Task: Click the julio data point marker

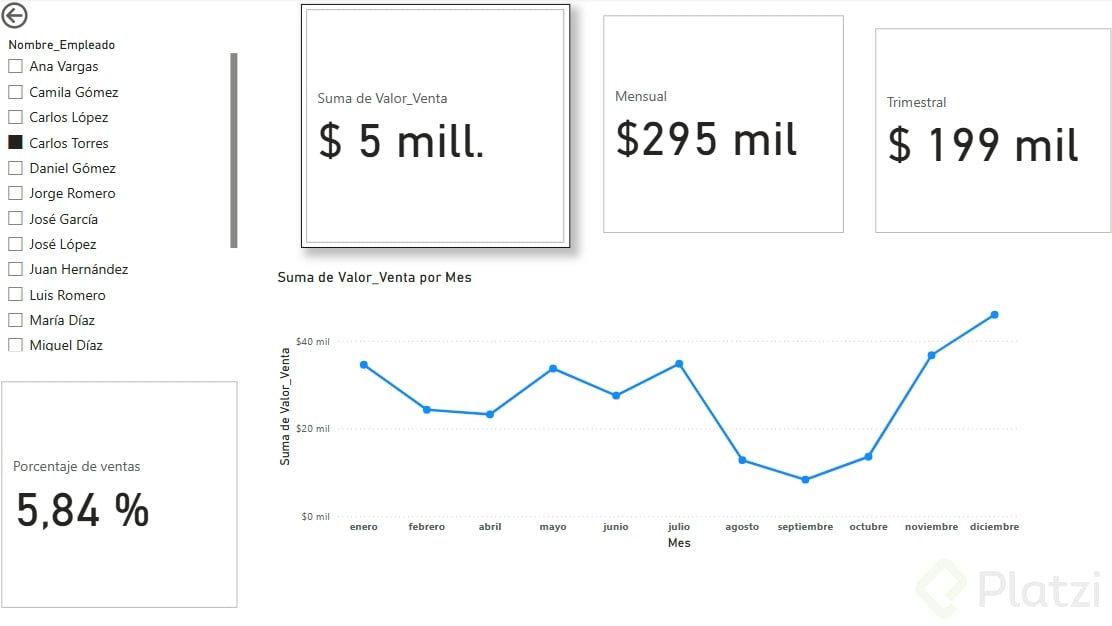Action: point(679,364)
